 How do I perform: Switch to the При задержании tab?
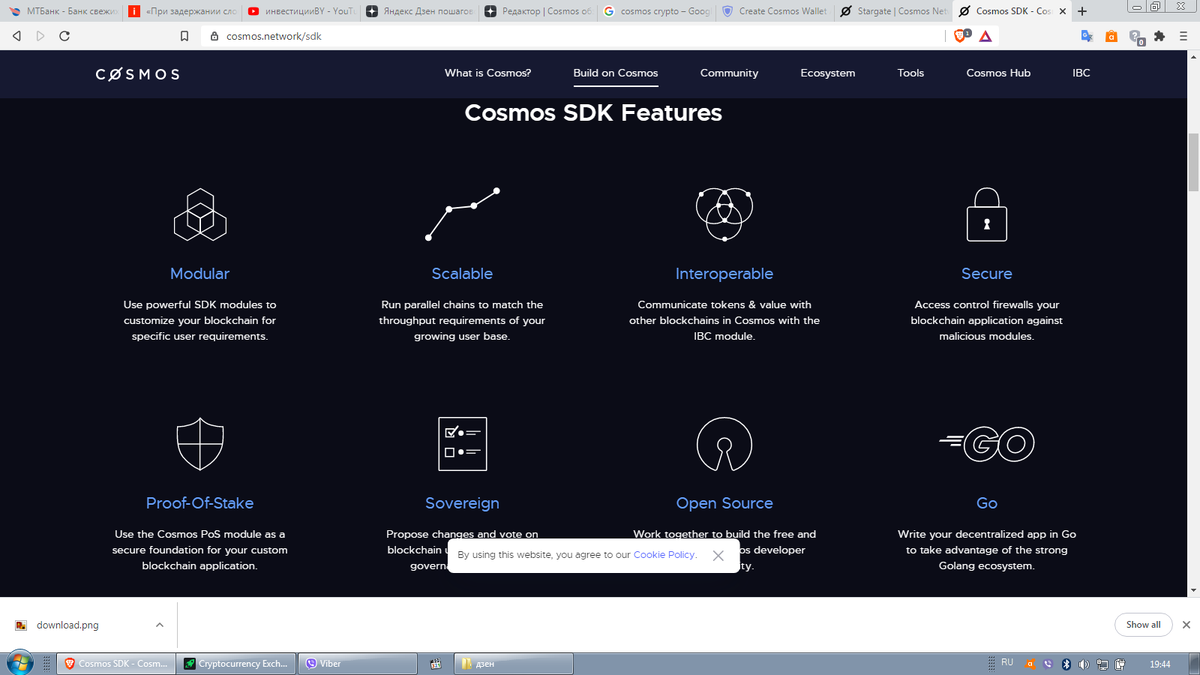181,11
